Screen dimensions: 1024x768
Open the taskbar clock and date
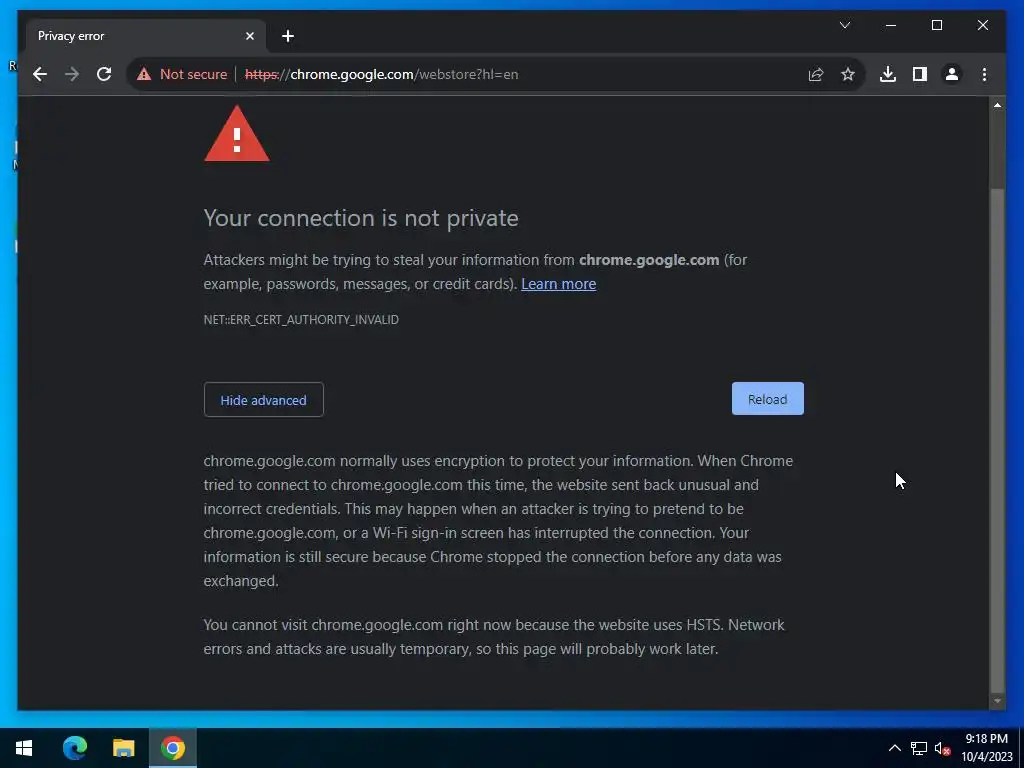point(986,748)
